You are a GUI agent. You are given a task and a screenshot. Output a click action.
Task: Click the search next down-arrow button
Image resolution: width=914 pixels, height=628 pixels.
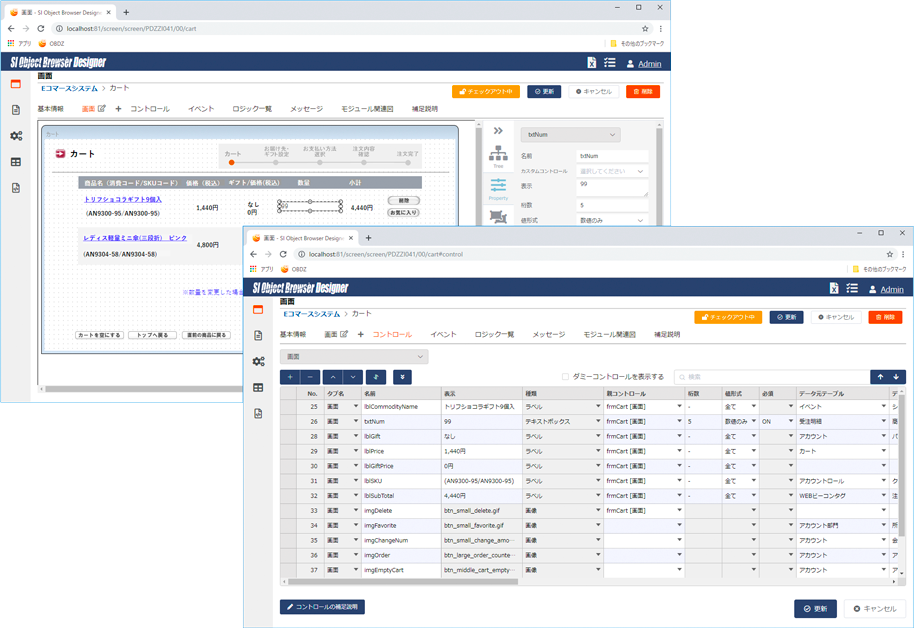896,377
